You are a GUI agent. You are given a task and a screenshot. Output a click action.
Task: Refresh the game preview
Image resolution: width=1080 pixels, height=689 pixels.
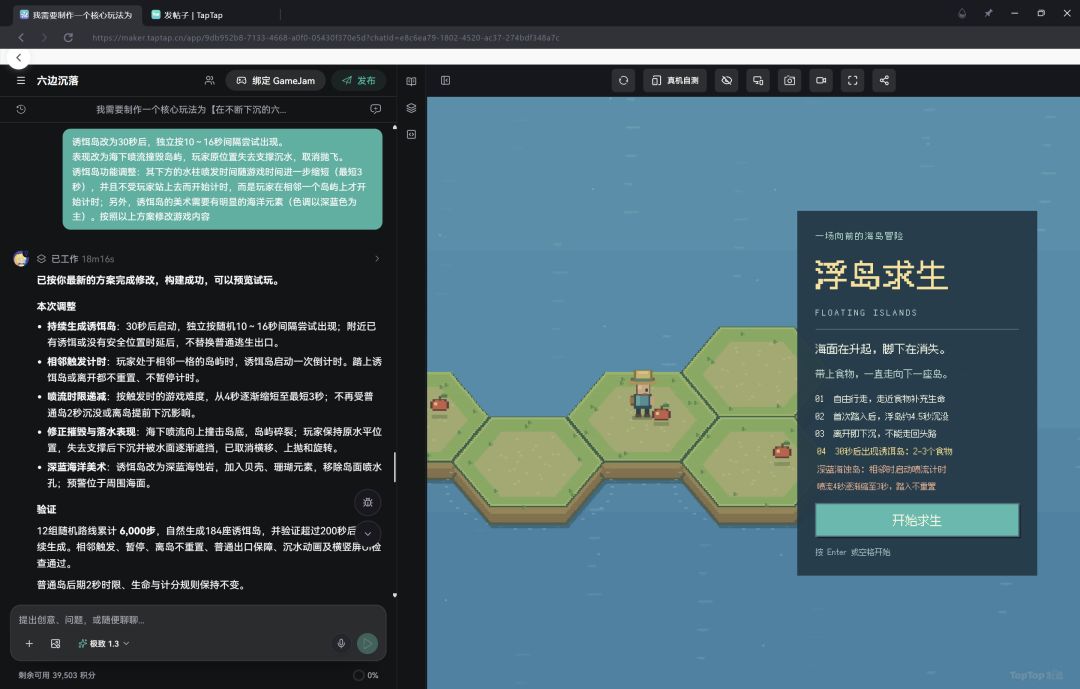click(x=623, y=81)
